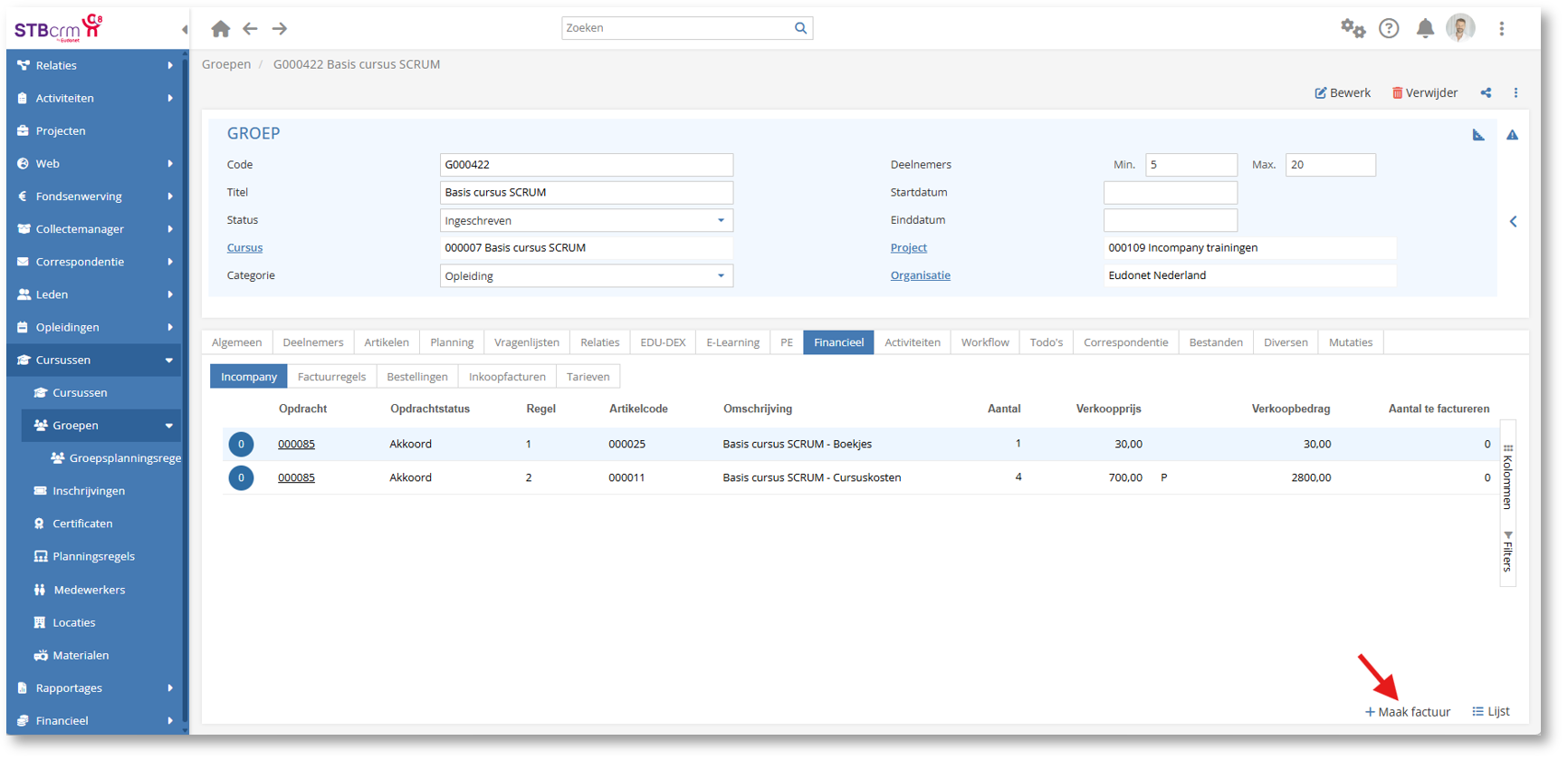Click the share icon next to Verwijder

coord(1486,93)
